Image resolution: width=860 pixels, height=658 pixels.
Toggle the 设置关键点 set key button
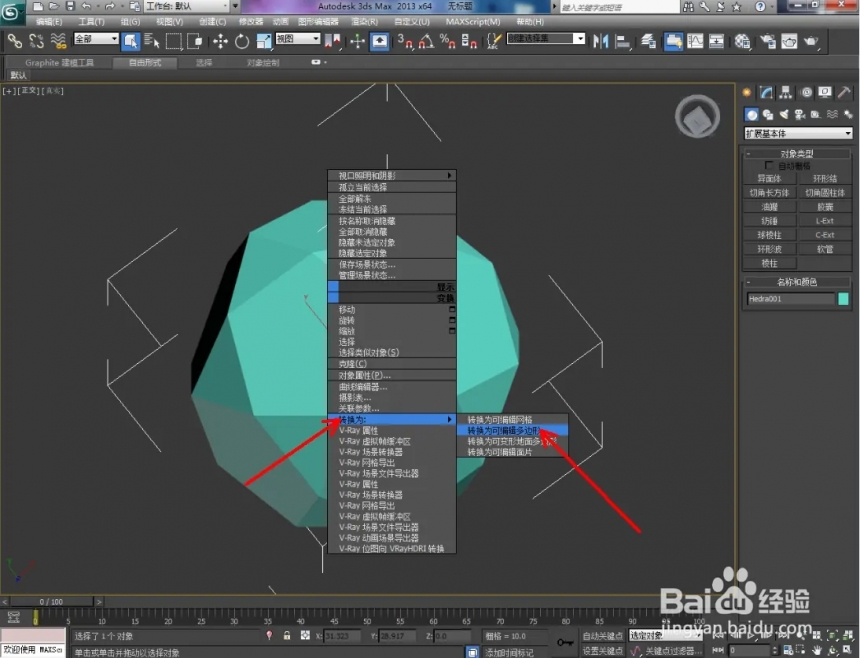coord(602,651)
